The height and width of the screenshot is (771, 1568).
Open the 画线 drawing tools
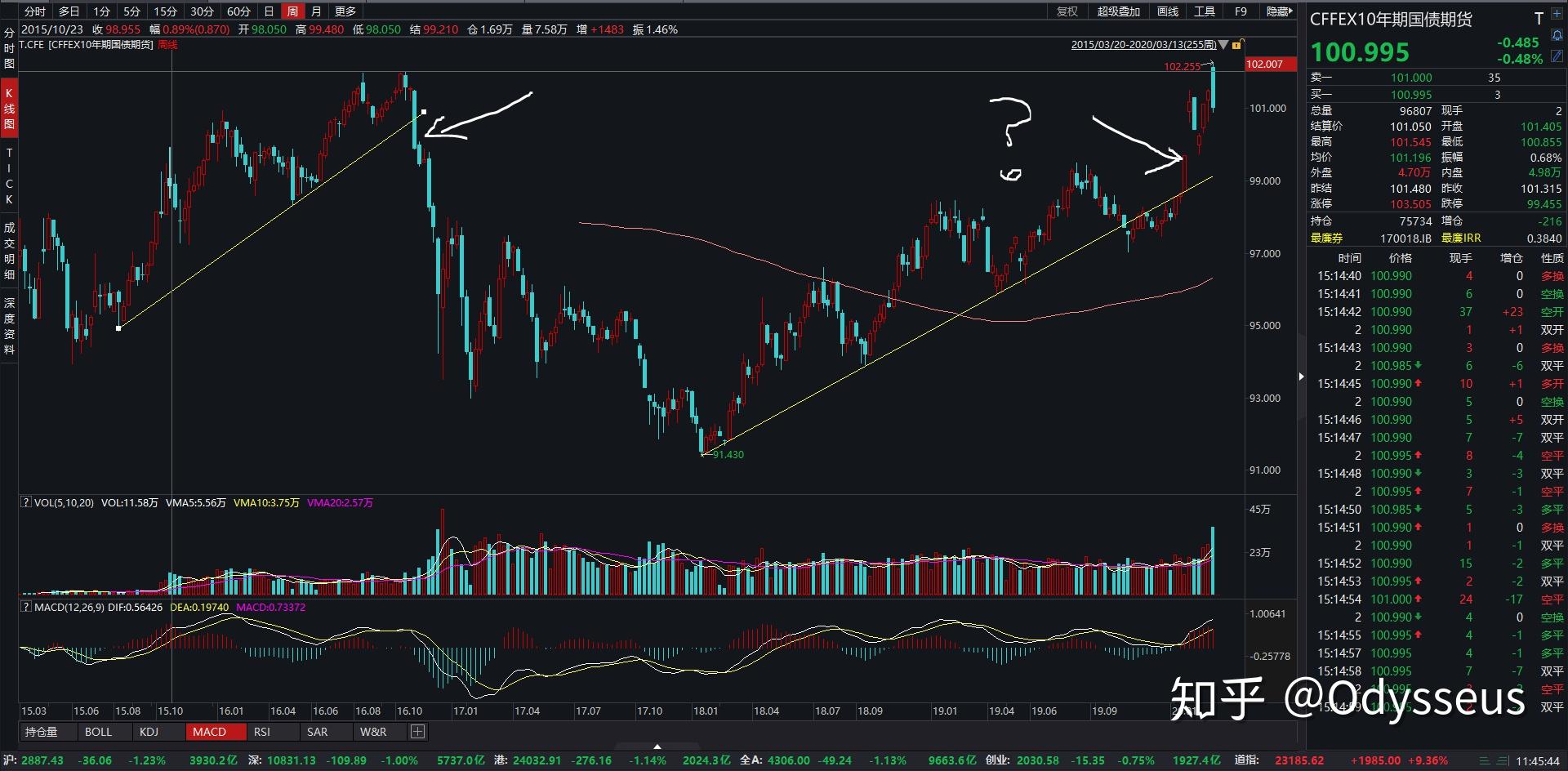[1168, 11]
